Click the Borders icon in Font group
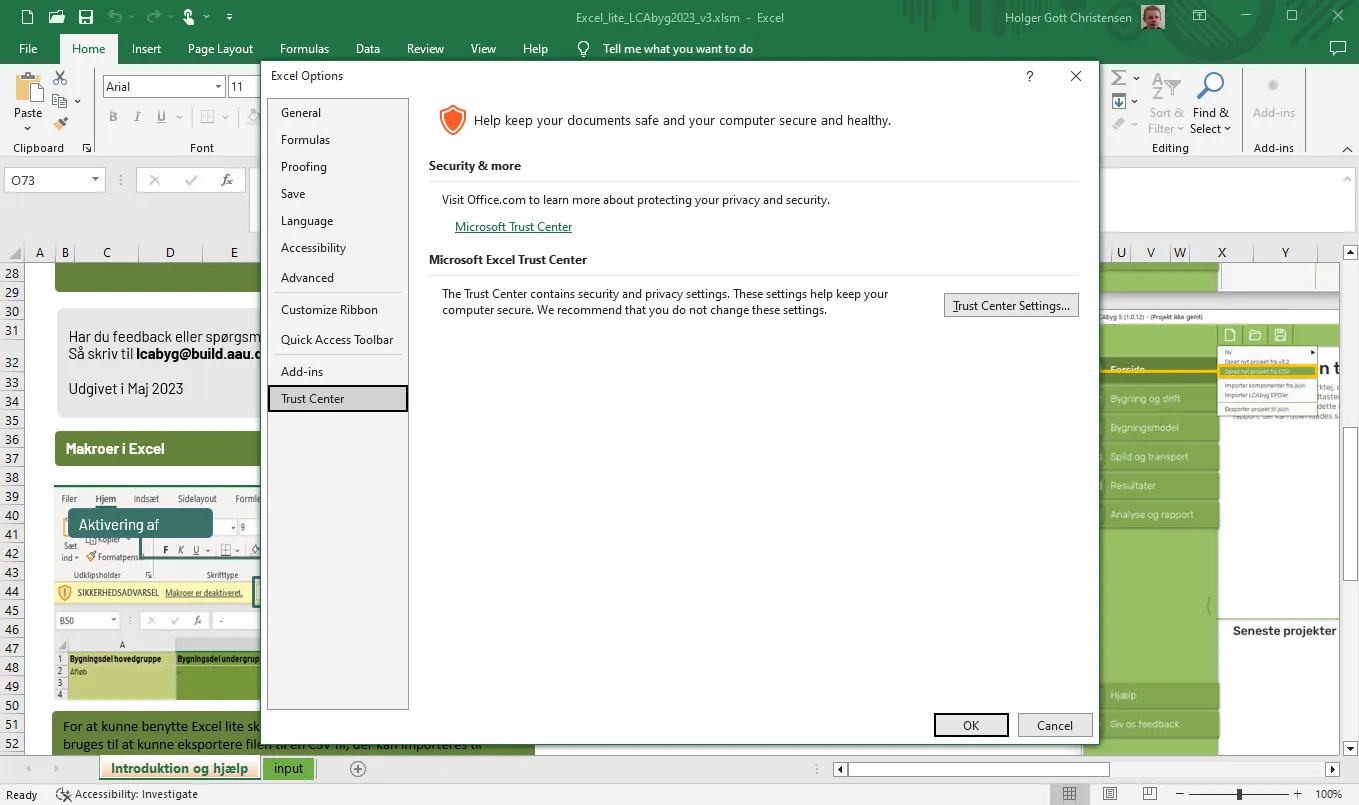 208,117
